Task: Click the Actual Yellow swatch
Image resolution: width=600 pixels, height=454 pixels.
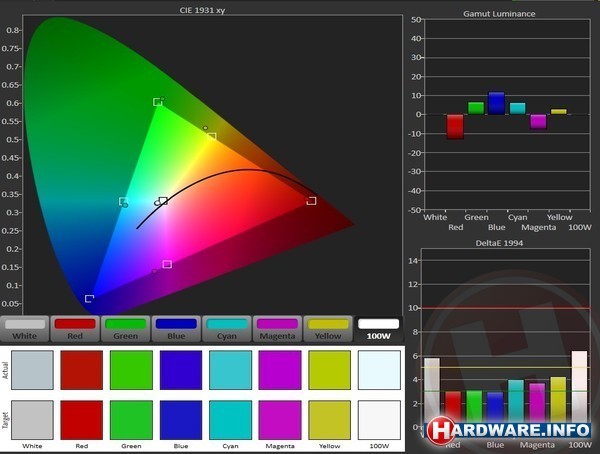Action: tap(329, 370)
